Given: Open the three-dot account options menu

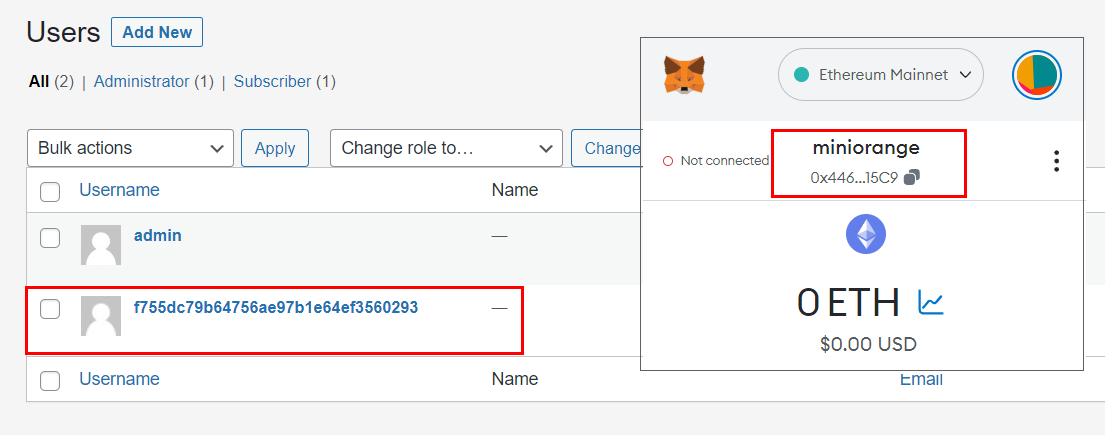Looking at the screenshot, I should (x=1056, y=161).
